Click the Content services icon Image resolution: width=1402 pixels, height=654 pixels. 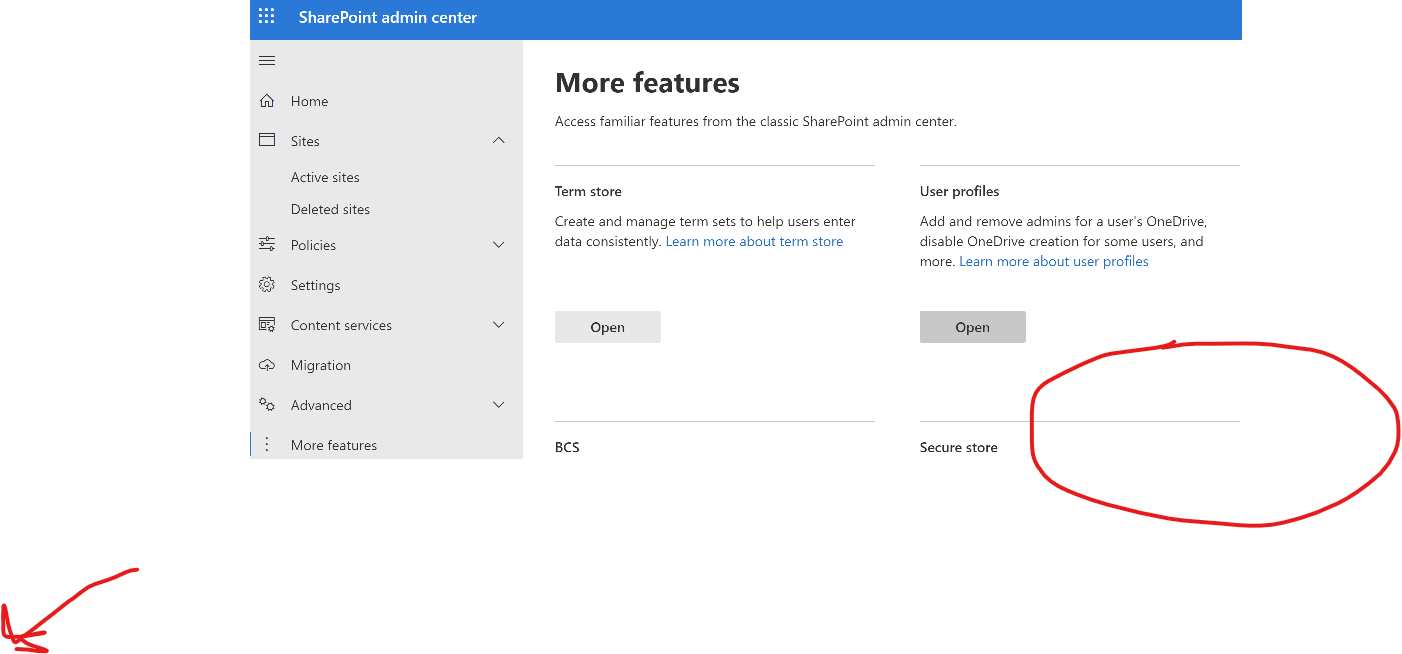tap(267, 325)
